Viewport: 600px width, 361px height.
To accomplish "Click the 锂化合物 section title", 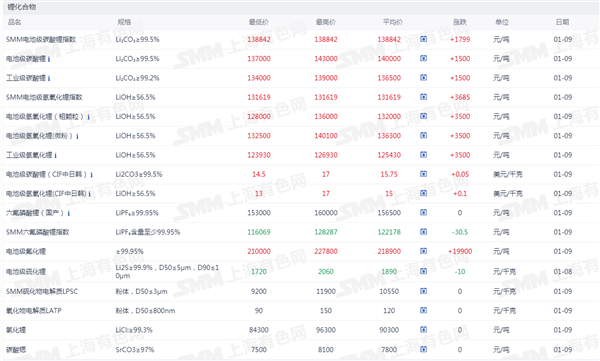I will point(21,7).
